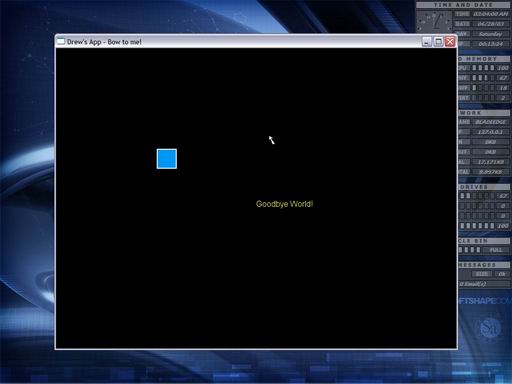Click the Recycle Bin FULL indicator
The width and height of the screenshot is (512, 384).
496,250
